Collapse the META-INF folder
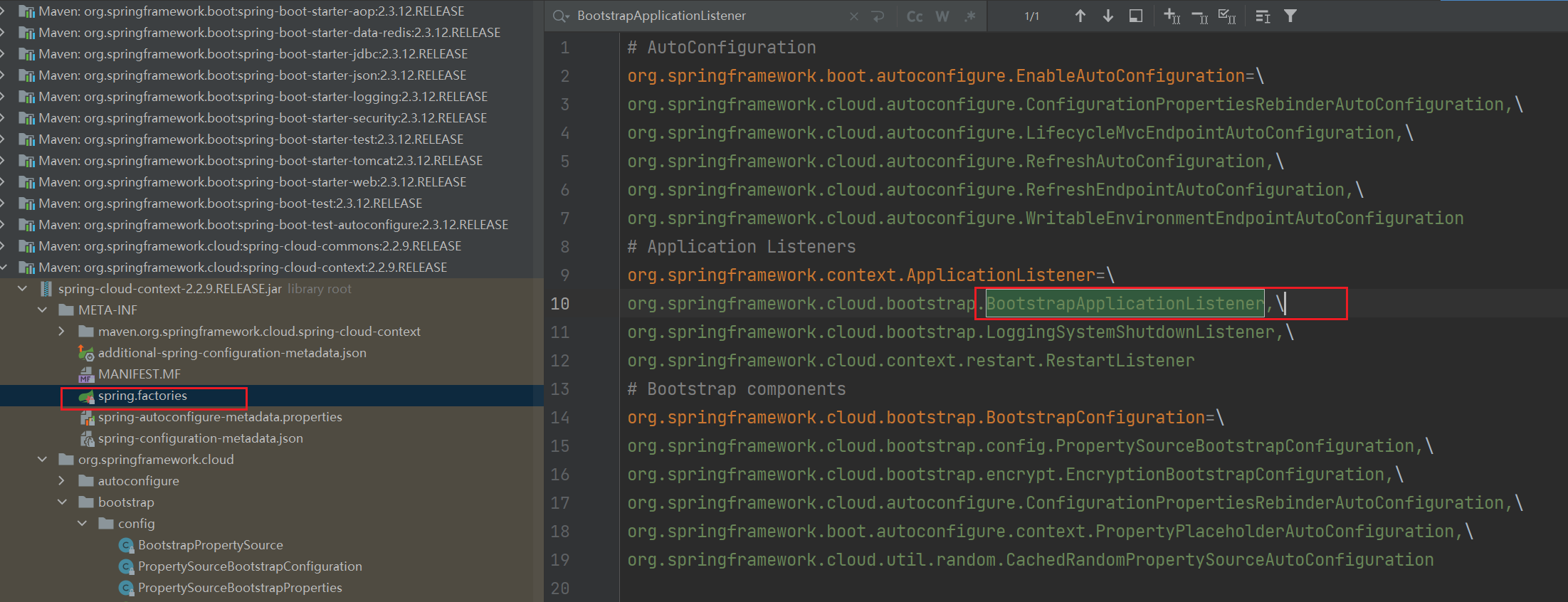Screen dimensions: 1568x602 click(43, 310)
